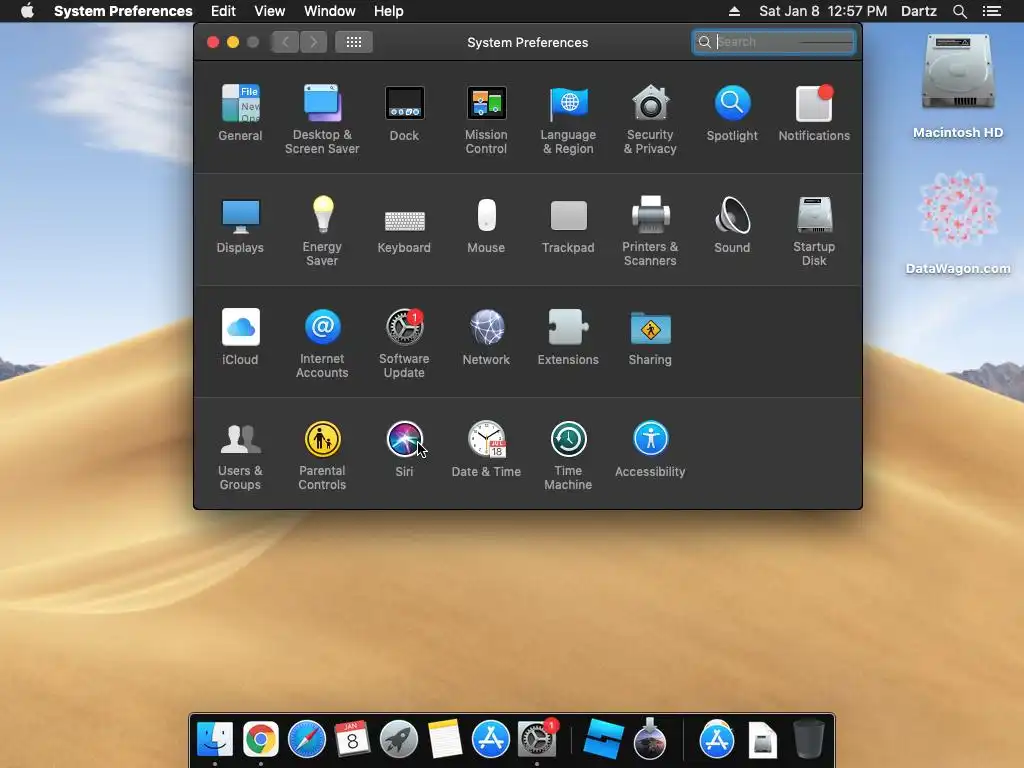Viewport: 1024px width, 768px height.
Task: Open Users & Groups preferences
Action: [240, 456]
